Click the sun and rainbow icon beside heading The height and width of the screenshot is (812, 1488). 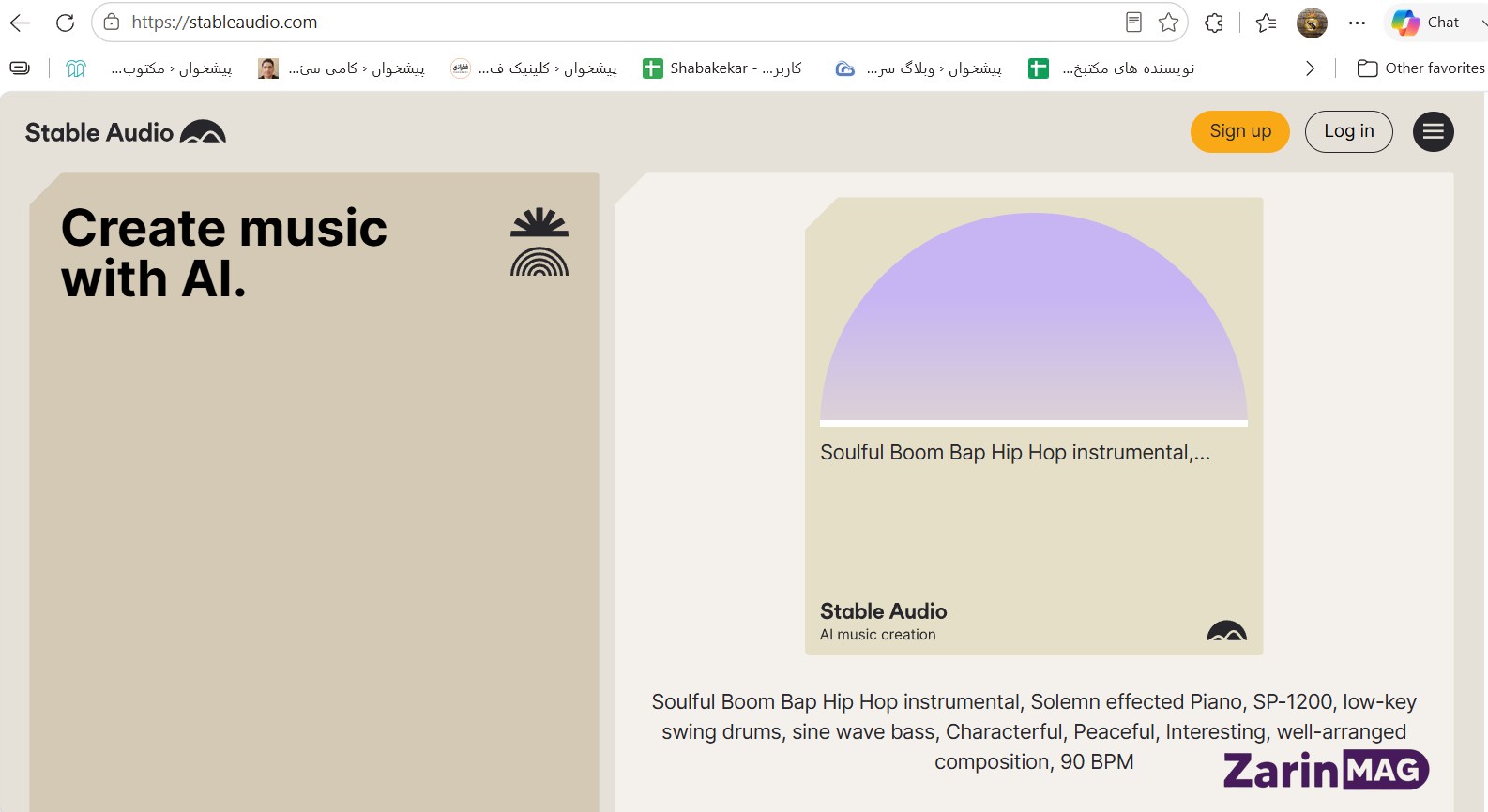[x=539, y=242]
